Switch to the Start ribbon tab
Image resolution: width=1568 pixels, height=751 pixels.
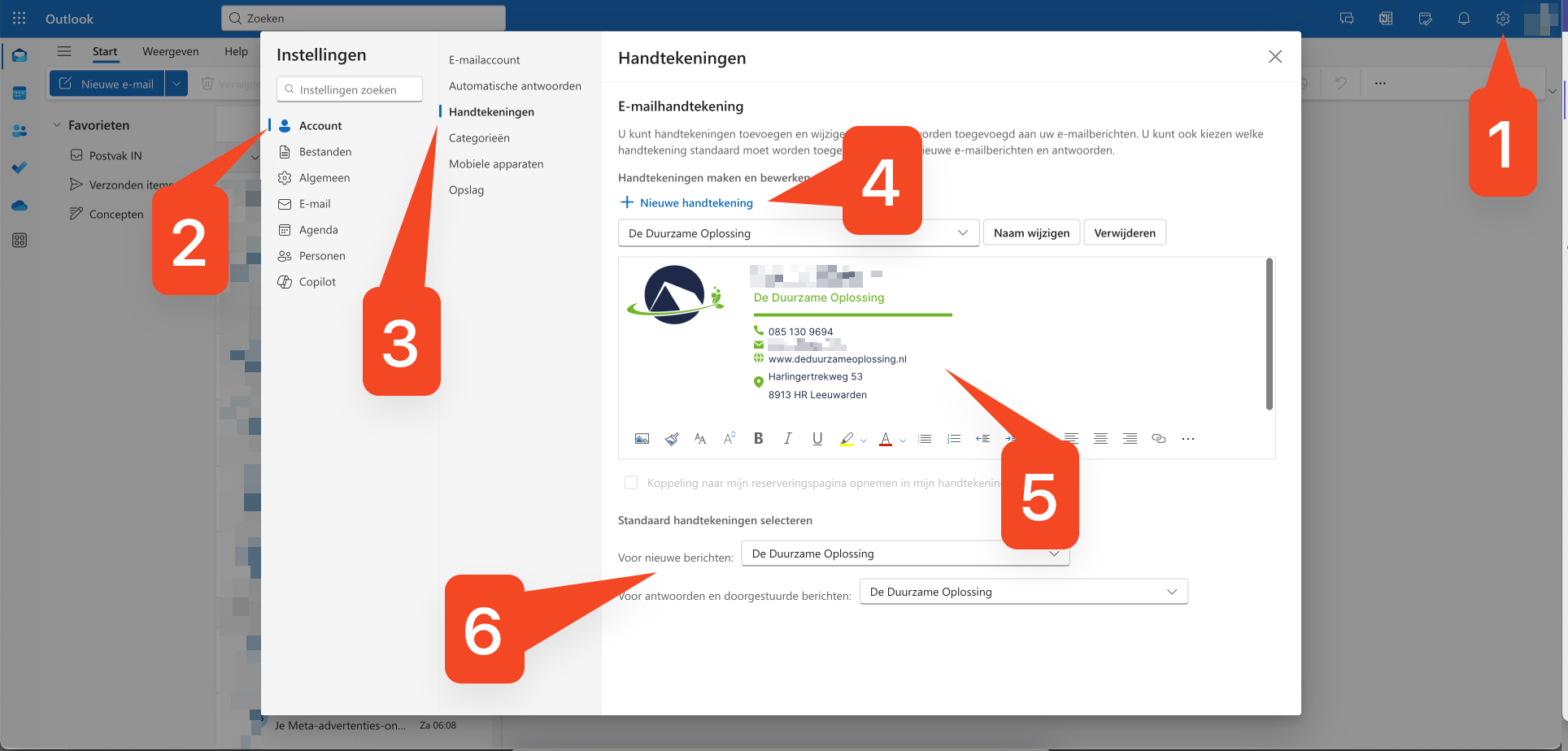[x=105, y=51]
